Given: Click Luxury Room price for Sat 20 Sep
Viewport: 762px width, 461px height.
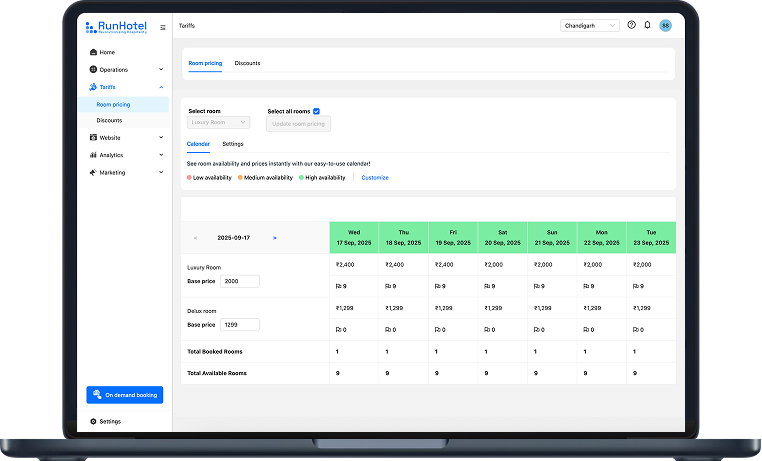Looking at the screenshot, I should pyautogui.click(x=494, y=265).
